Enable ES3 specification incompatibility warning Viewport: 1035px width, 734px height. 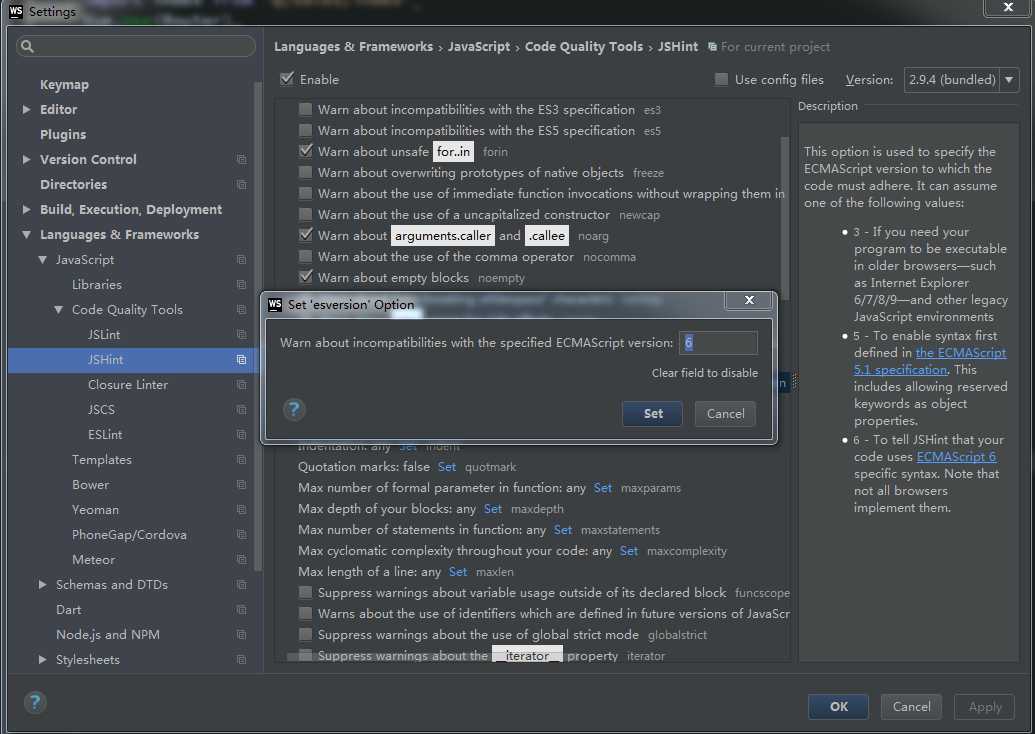point(305,110)
